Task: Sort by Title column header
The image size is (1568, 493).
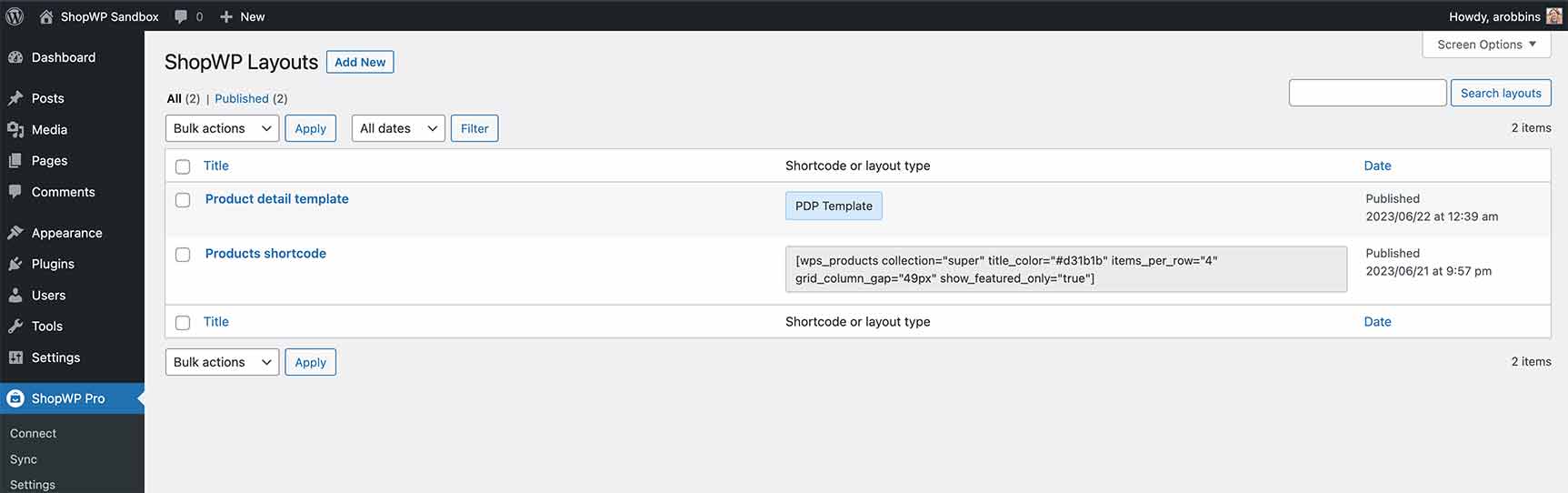Action: (x=216, y=166)
